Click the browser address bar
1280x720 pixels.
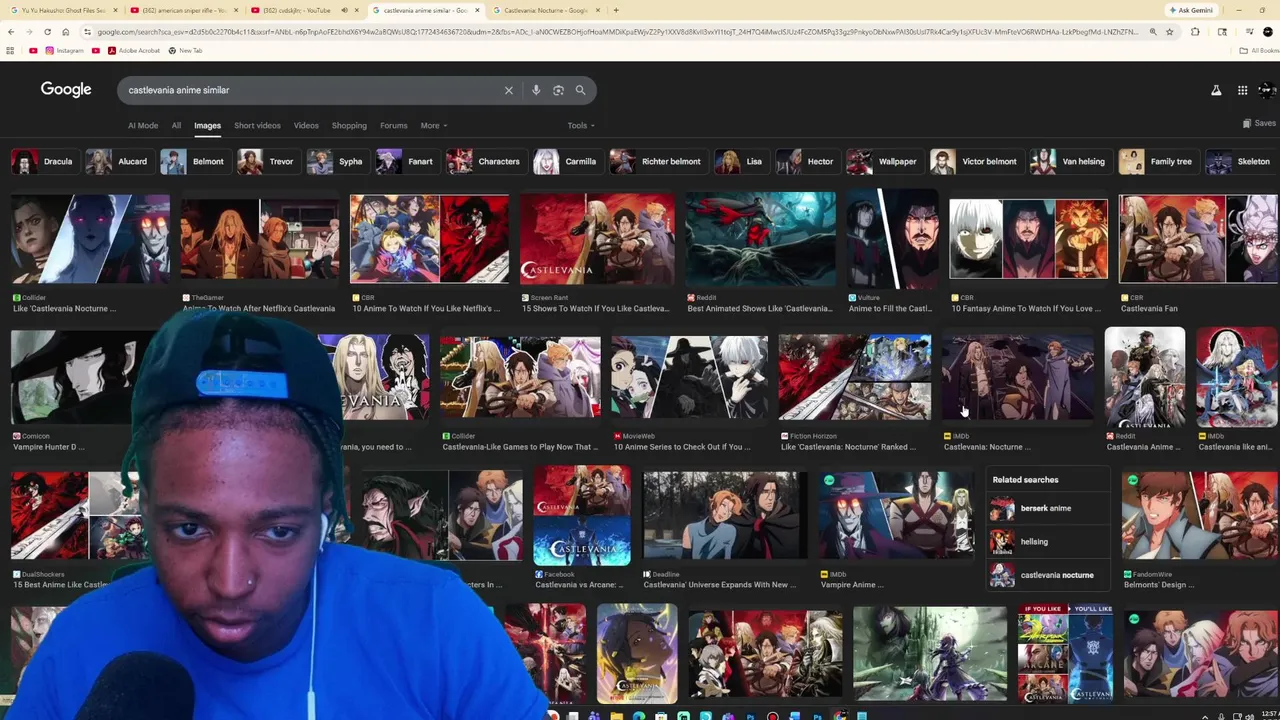[x=615, y=32]
